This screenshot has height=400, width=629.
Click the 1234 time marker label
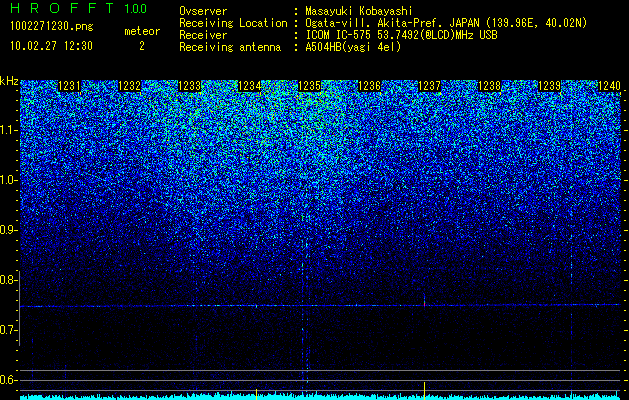click(250, 86)
